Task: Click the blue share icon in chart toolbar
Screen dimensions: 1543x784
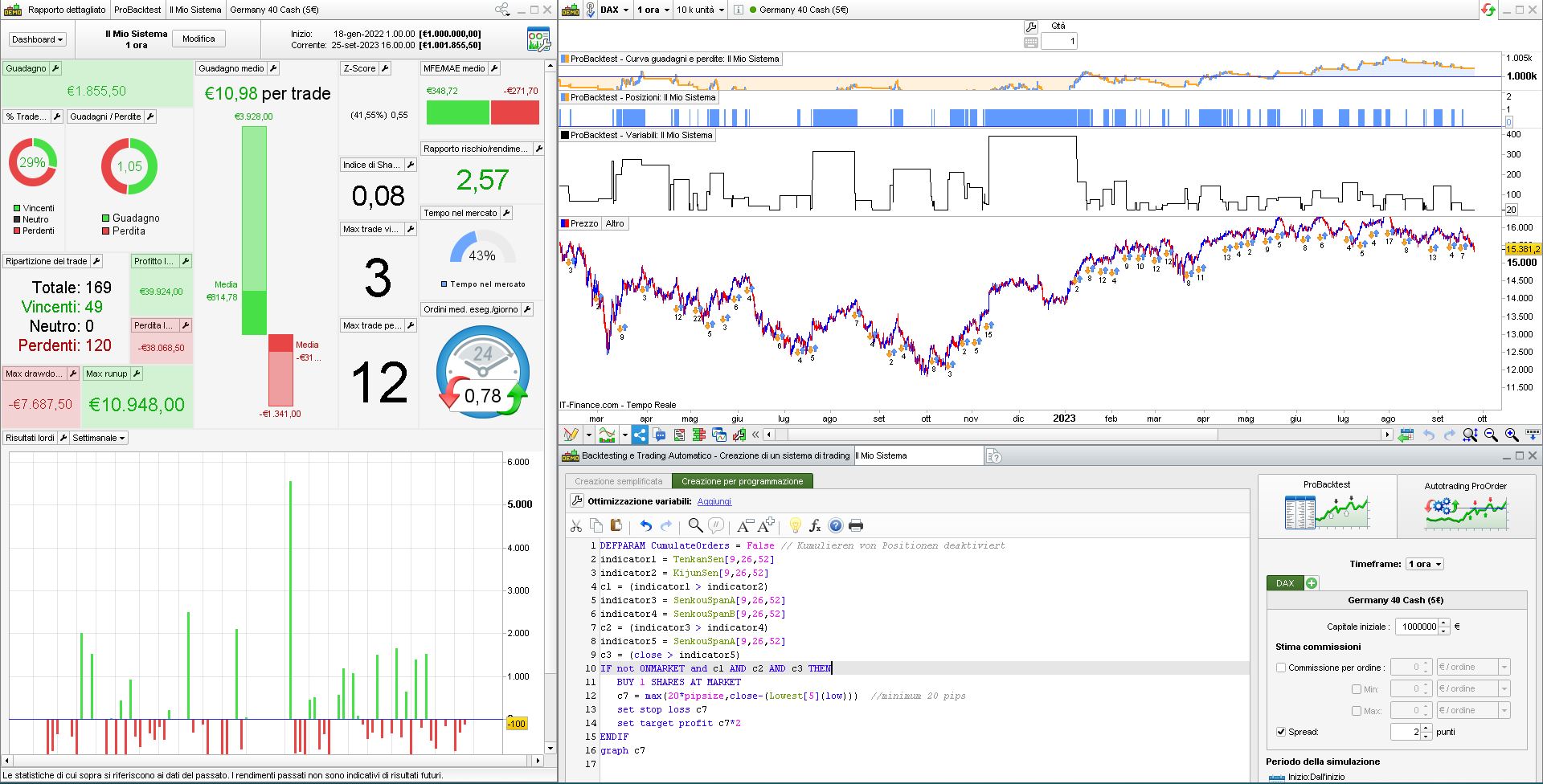Action: coord(640,435)
